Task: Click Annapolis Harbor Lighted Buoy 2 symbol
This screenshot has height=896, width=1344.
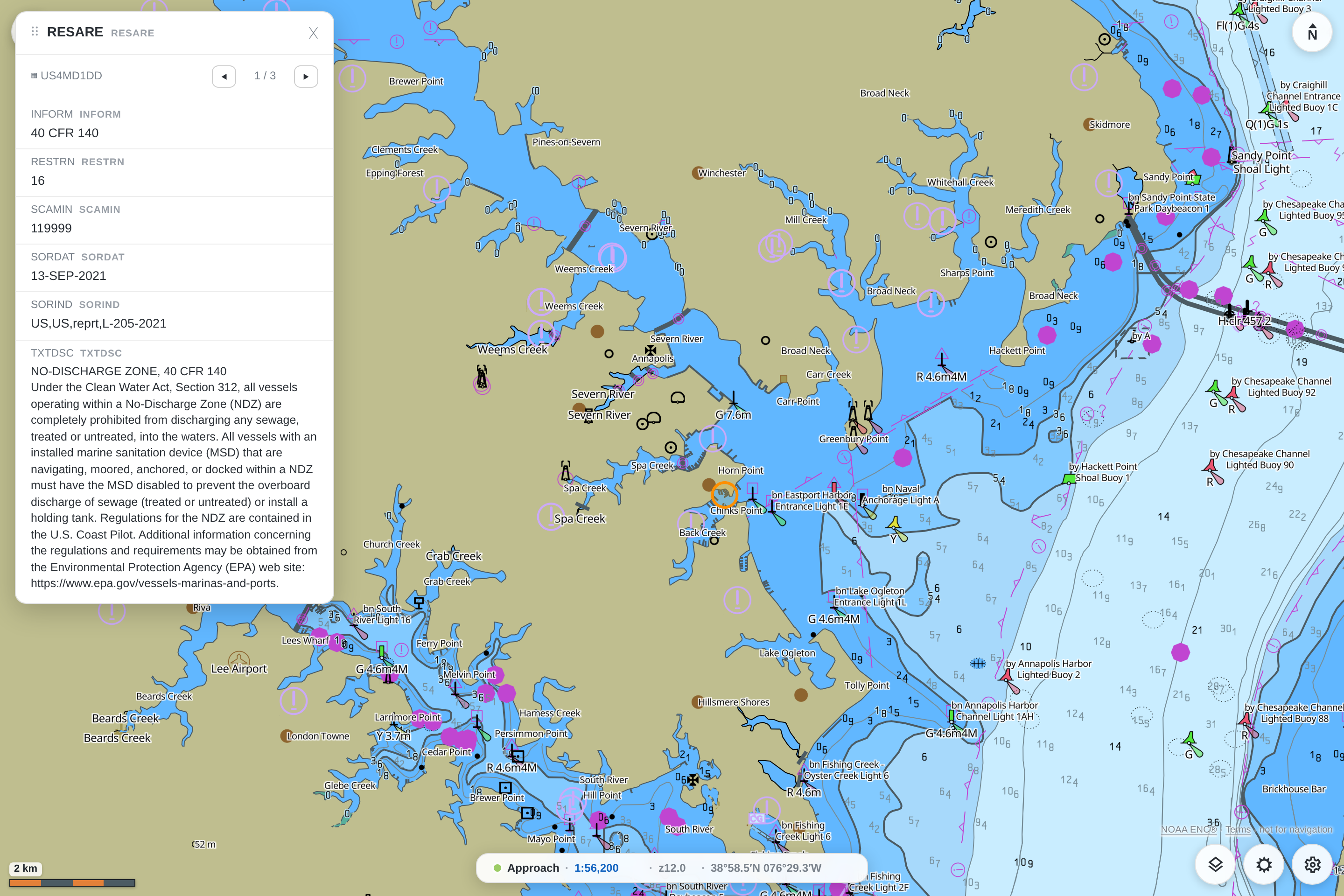Action: tap(1007, 676)
